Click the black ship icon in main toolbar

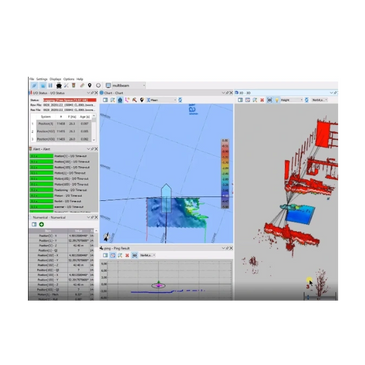pyautogui.click(x=59, y=86)
